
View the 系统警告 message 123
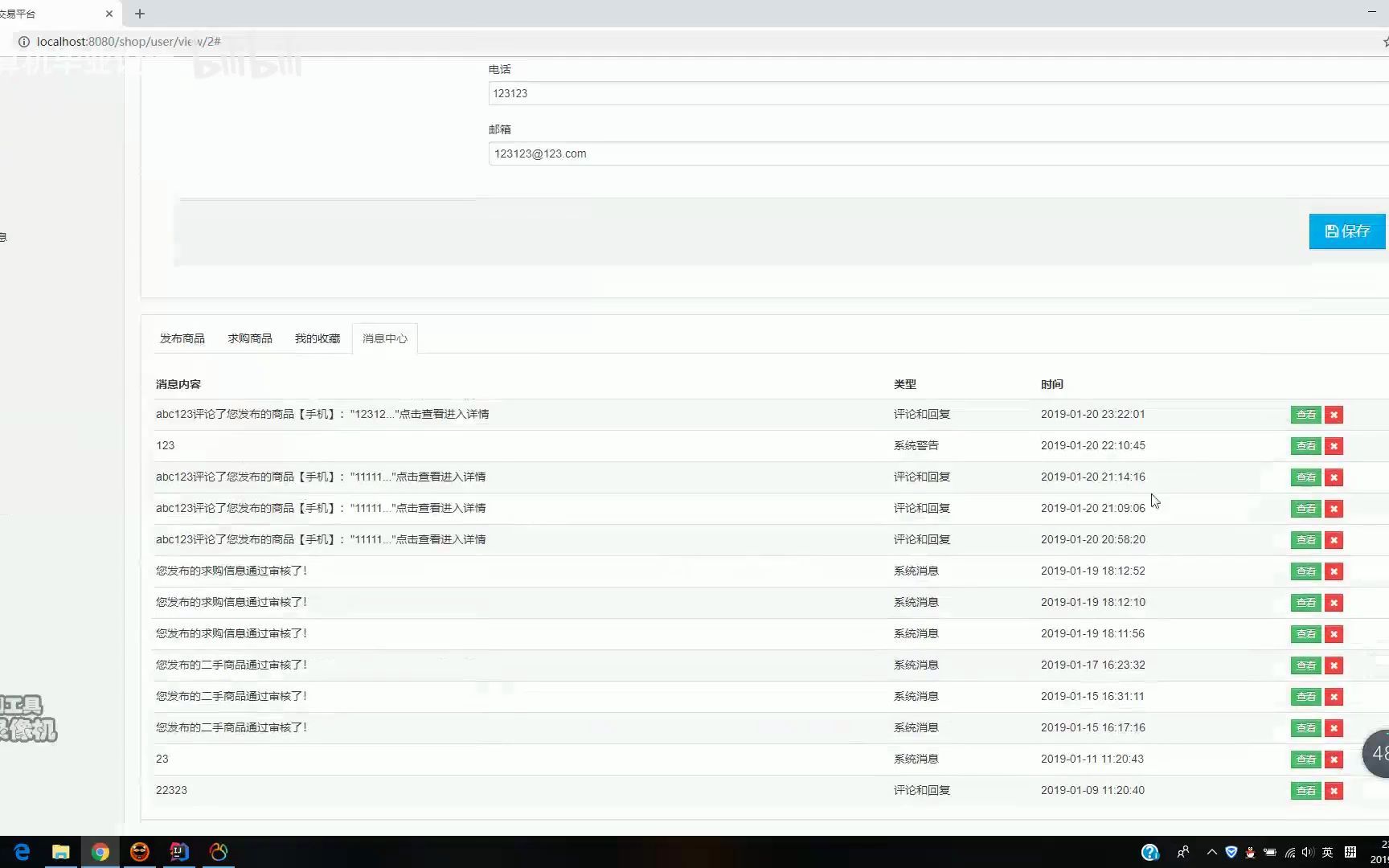pyautogui.click(x=1306, y=446)
